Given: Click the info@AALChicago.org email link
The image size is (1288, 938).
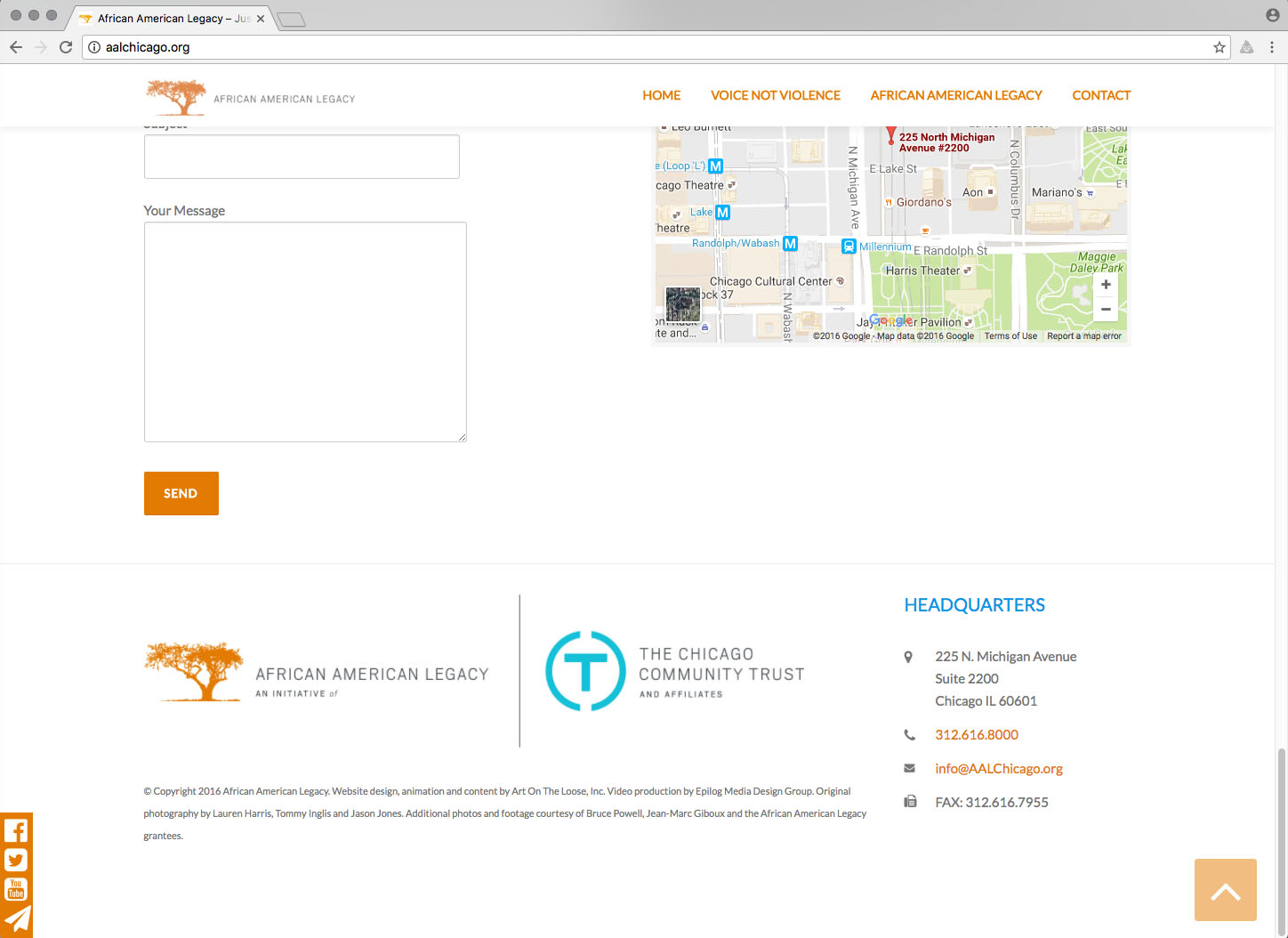Looking at the screenshot, I should tap(998, 769).
